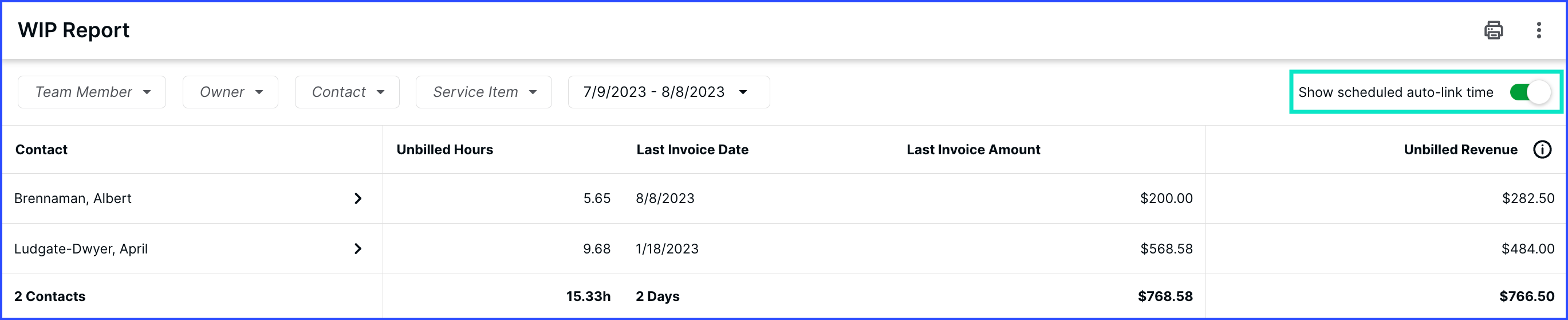Image resolution: width=1568 pixels, height=320 pixels.
Task: Open the Team Member filter dropdown
Action: click(92, 92)
